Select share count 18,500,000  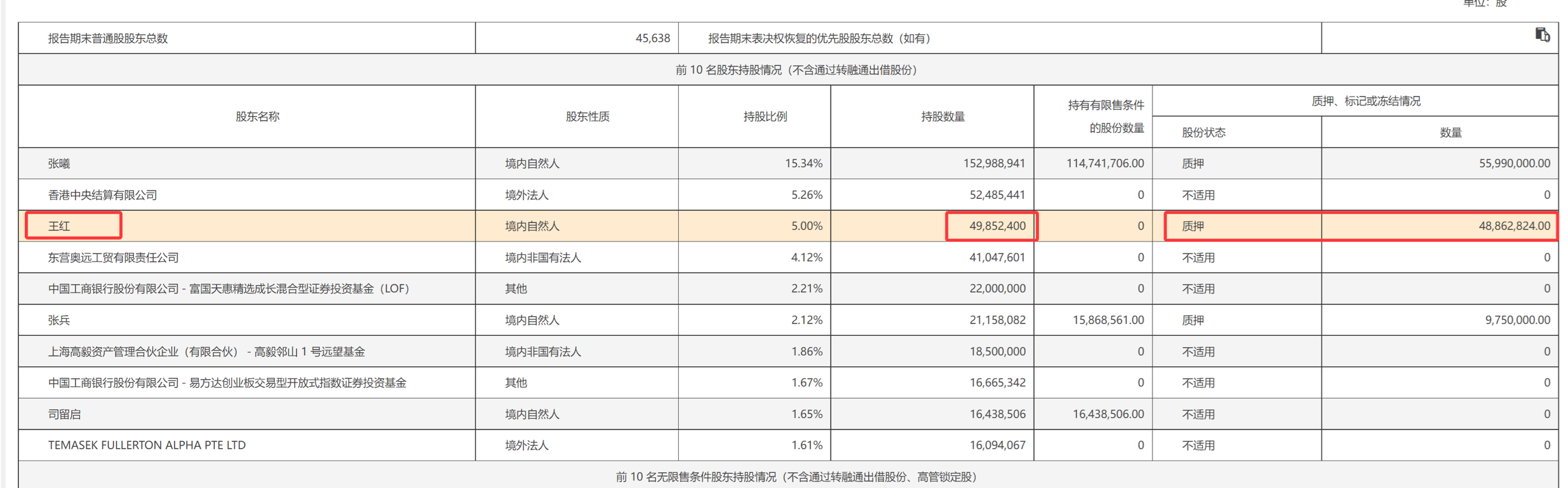click(x=997, y=351)
